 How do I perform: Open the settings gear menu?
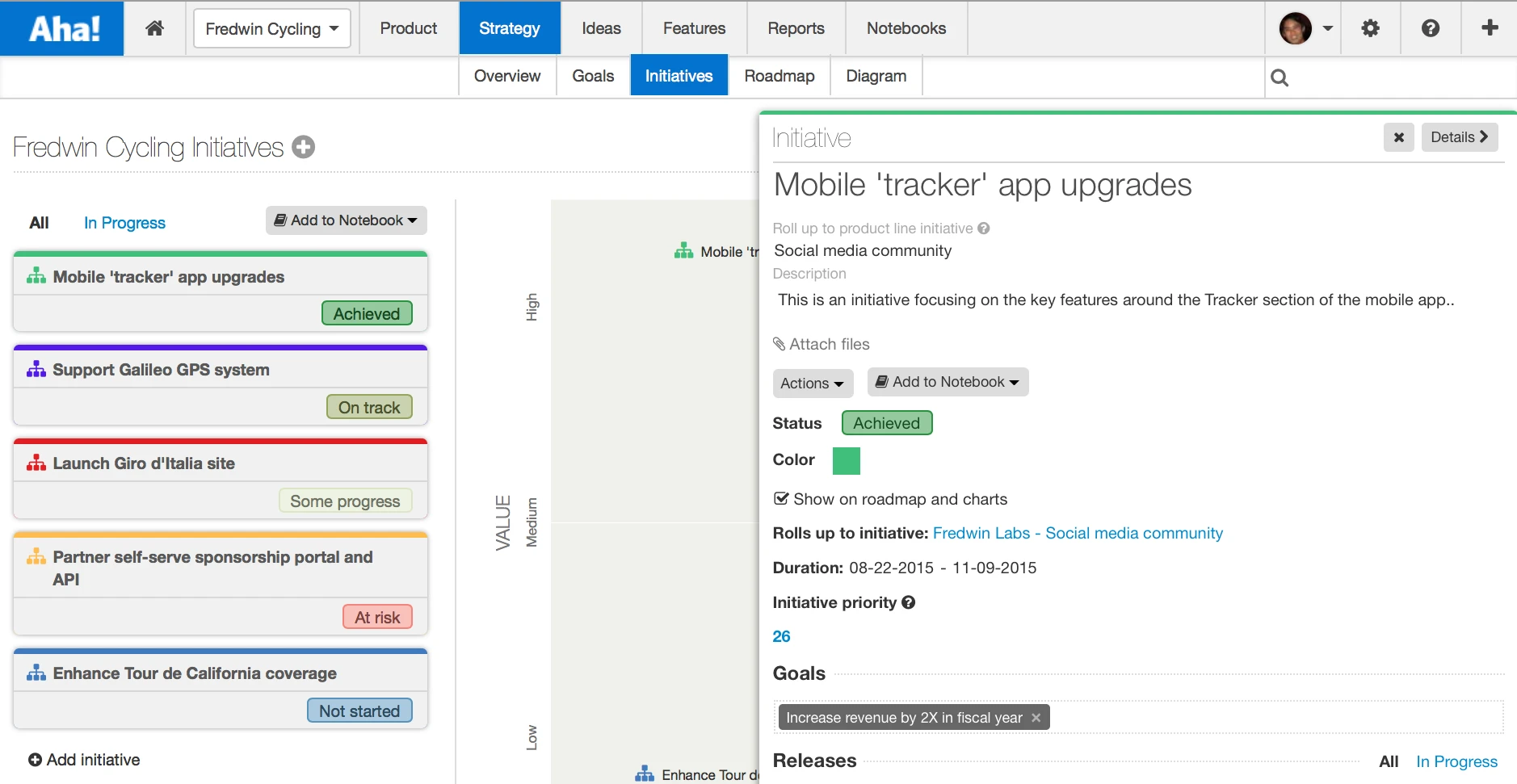pyautogui.click(x=1370, y=28)
